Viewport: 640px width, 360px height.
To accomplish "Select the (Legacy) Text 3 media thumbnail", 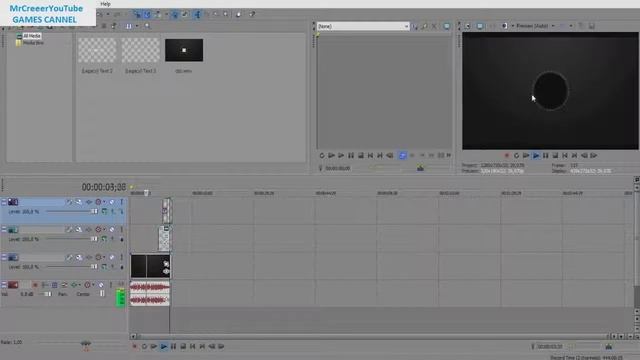I will (x=140, y=50).
